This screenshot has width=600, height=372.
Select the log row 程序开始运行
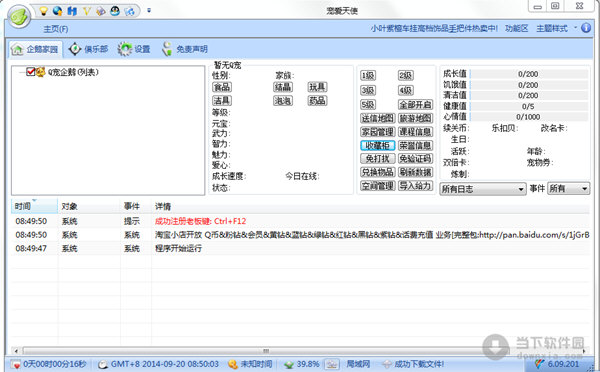click(x=300, y=248)
